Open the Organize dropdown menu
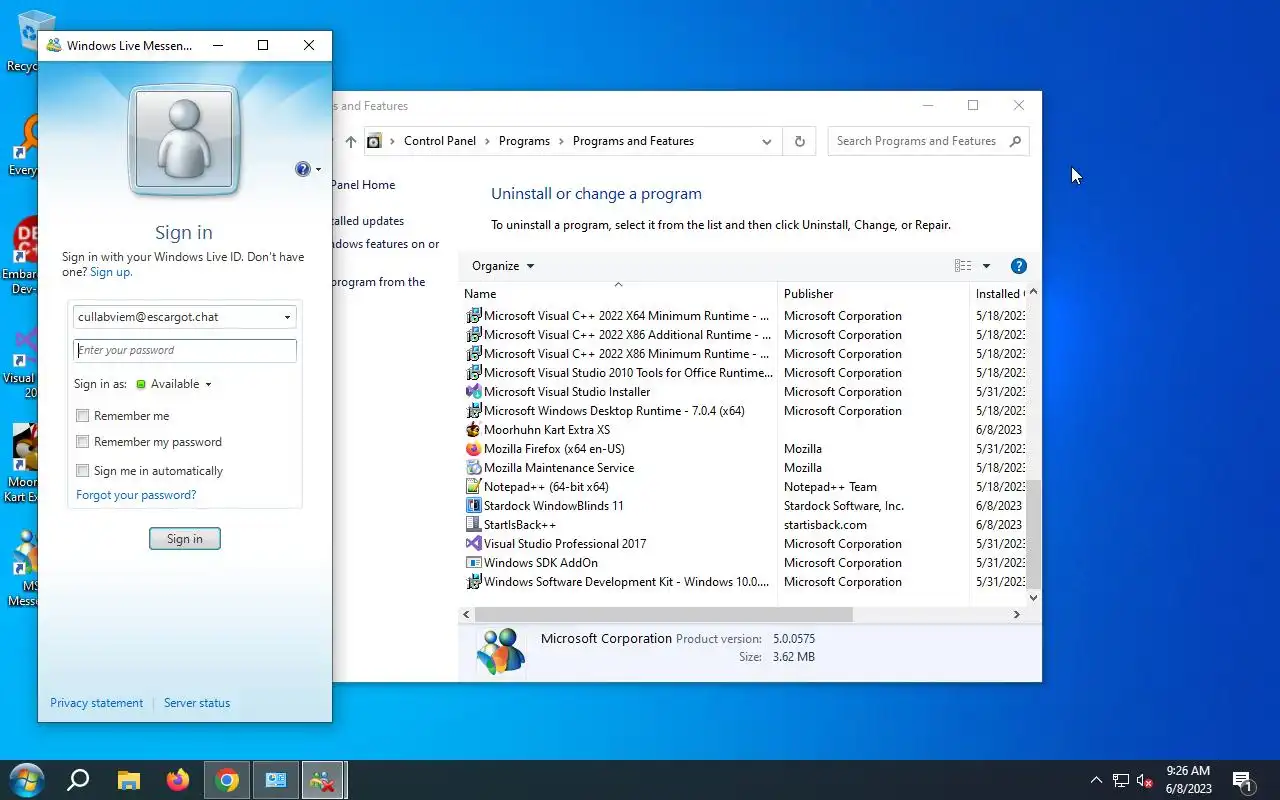 (x=503, y=266)
